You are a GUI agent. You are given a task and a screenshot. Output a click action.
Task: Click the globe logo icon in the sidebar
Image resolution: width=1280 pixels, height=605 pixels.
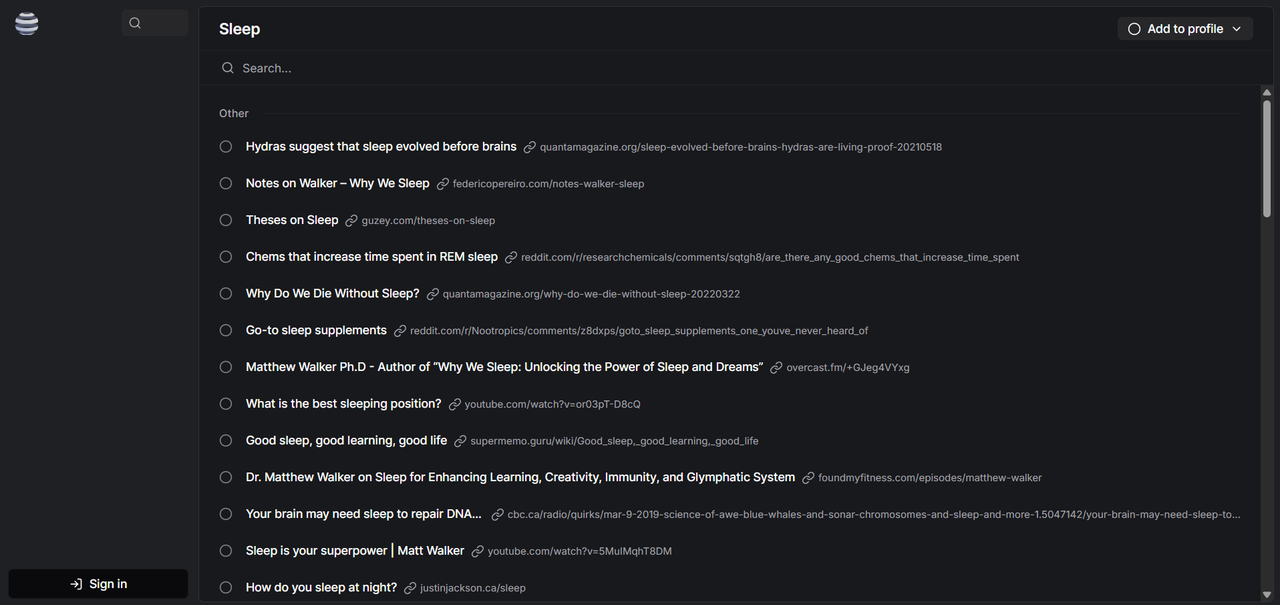tap(27, 24)
